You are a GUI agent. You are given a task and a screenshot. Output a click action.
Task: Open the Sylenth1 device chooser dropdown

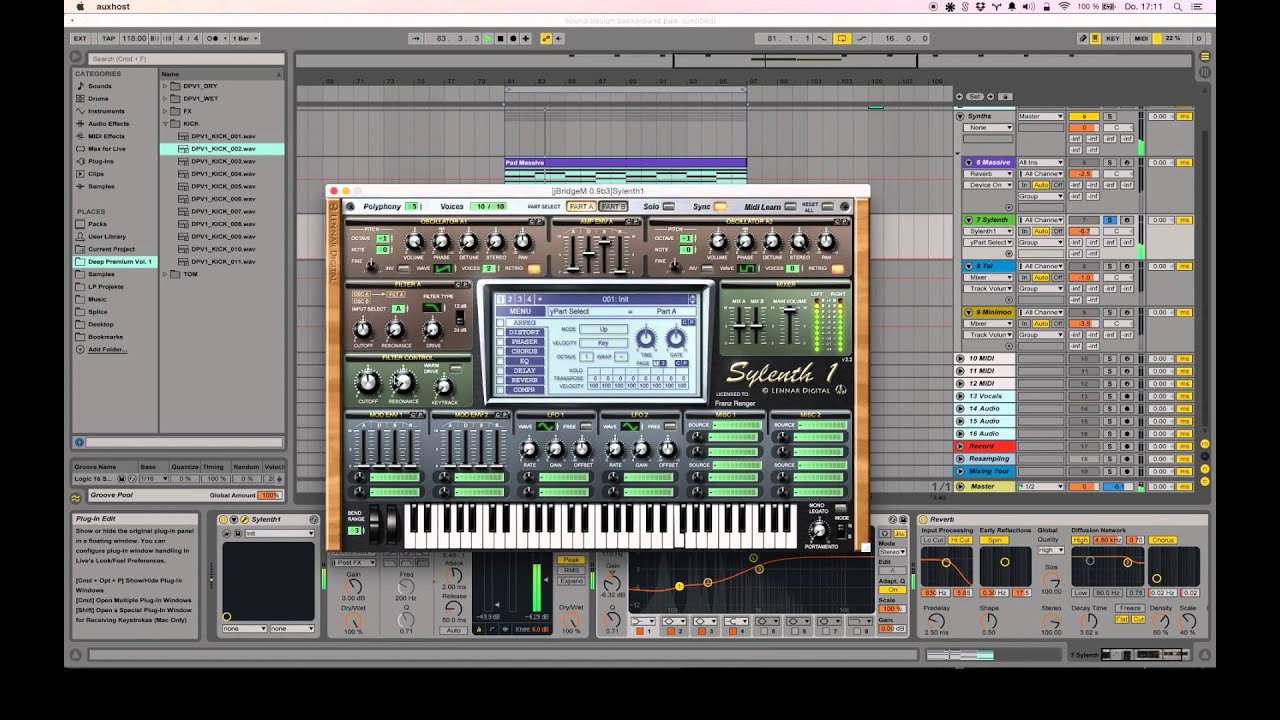click(x=989, y=231)
